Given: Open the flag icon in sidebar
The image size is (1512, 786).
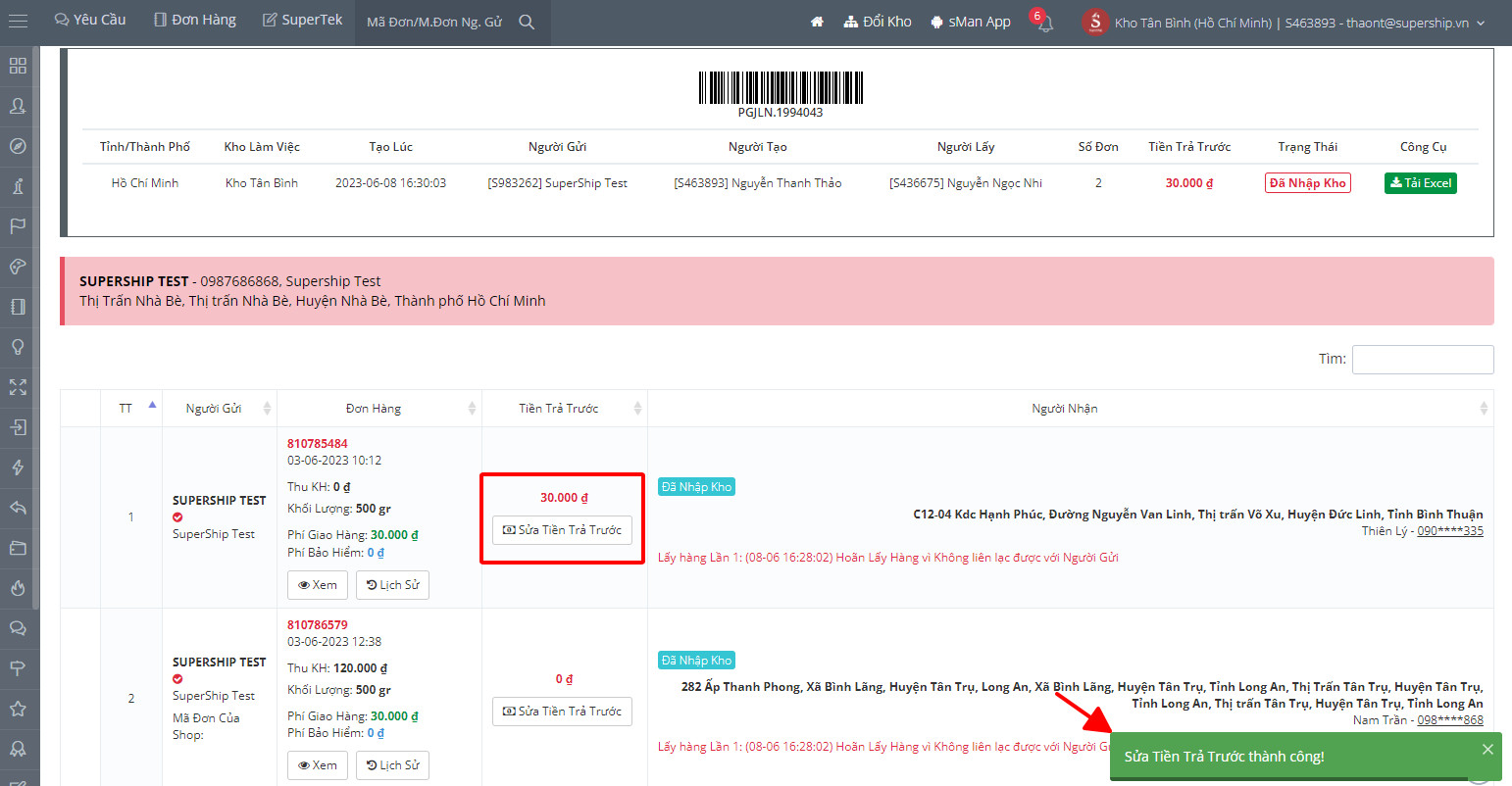Looking at the screenshot, I should 18,226.
